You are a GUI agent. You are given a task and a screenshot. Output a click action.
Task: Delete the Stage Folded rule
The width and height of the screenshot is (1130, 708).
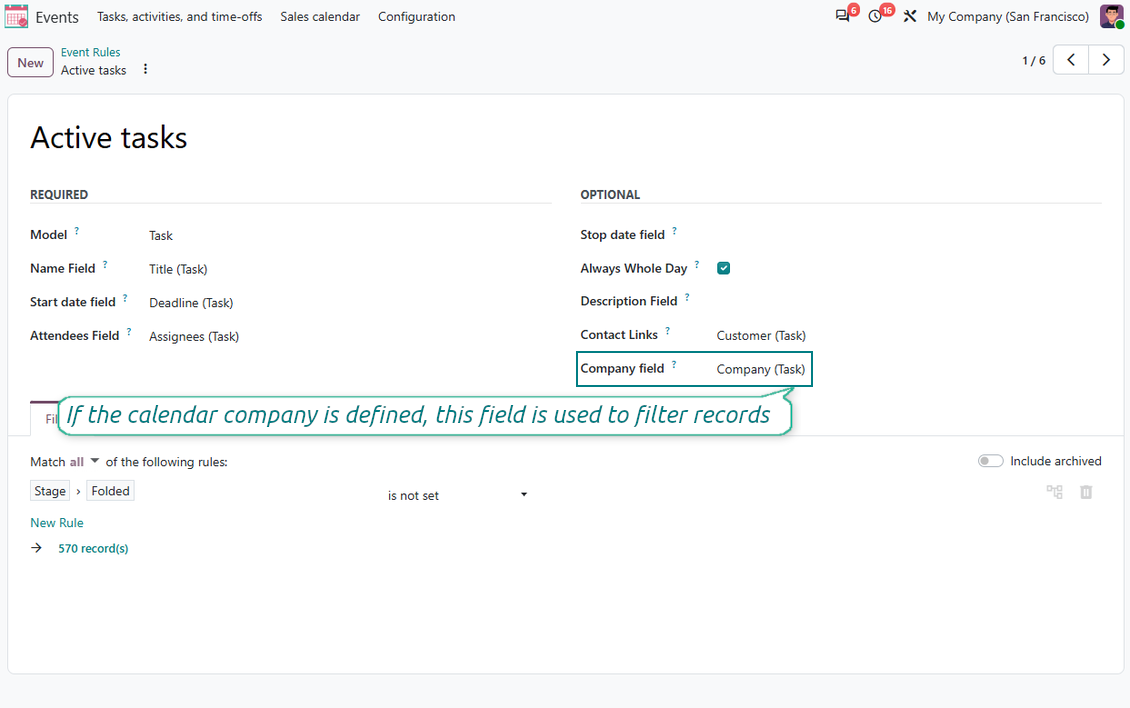(x=1086, y=492)
